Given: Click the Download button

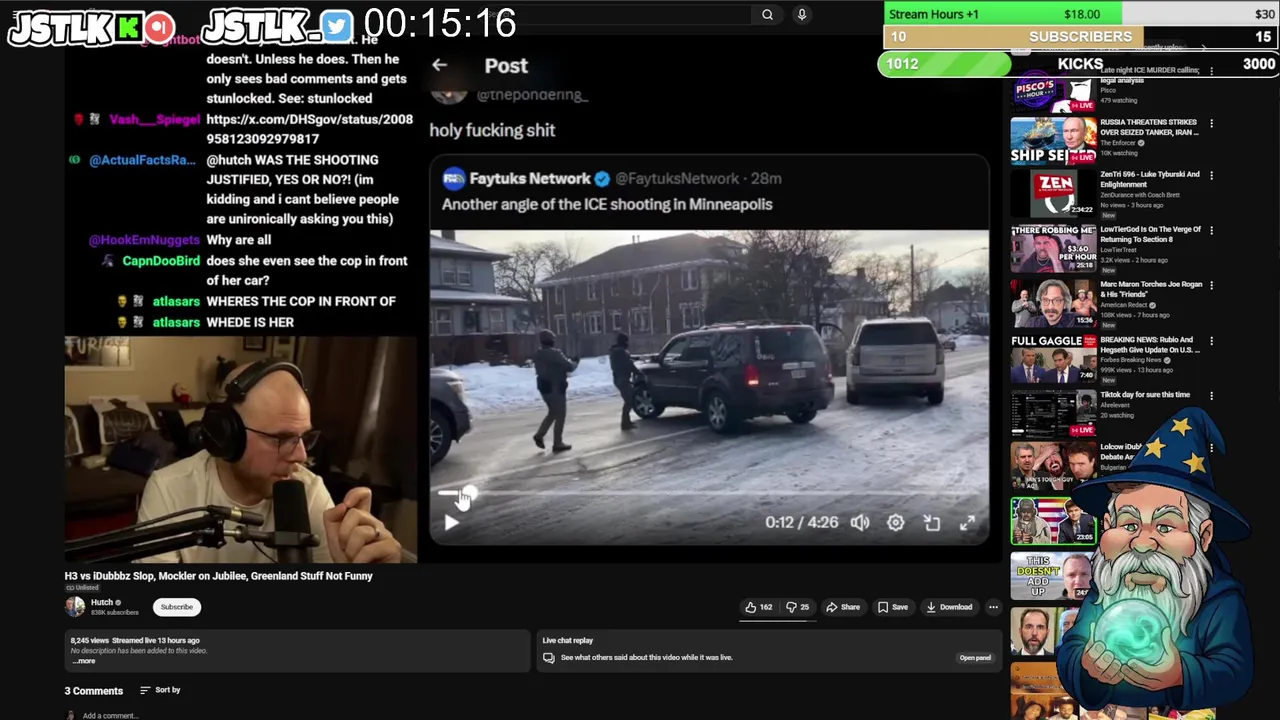Looking at the screenshot, I should click(949, 607).
